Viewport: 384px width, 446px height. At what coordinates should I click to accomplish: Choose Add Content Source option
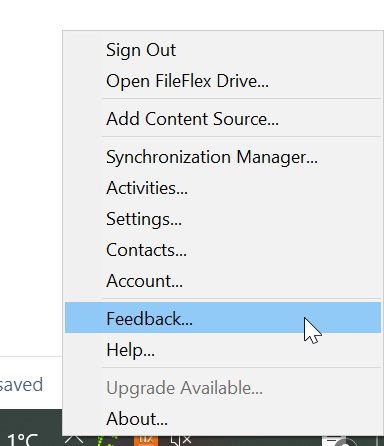click(x=223, y=119)
